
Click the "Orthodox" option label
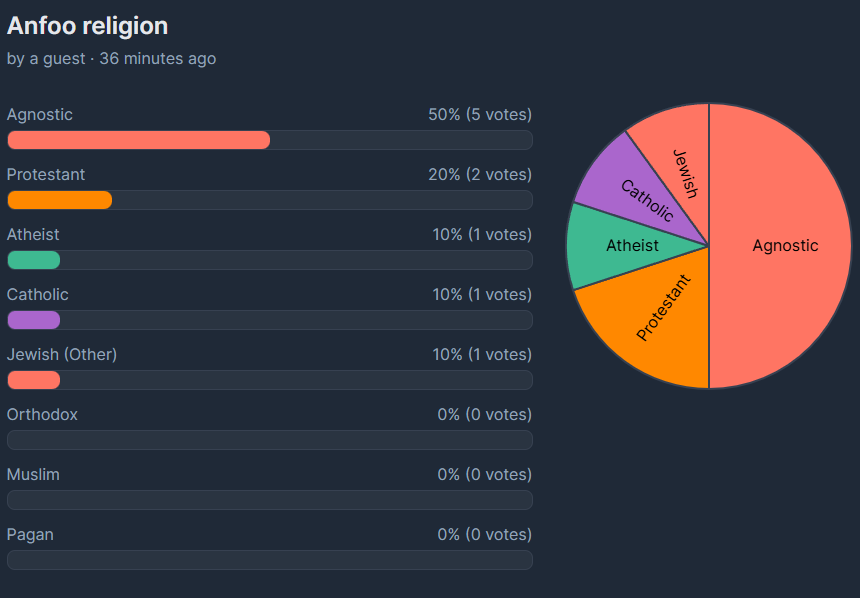pos(42,415)
